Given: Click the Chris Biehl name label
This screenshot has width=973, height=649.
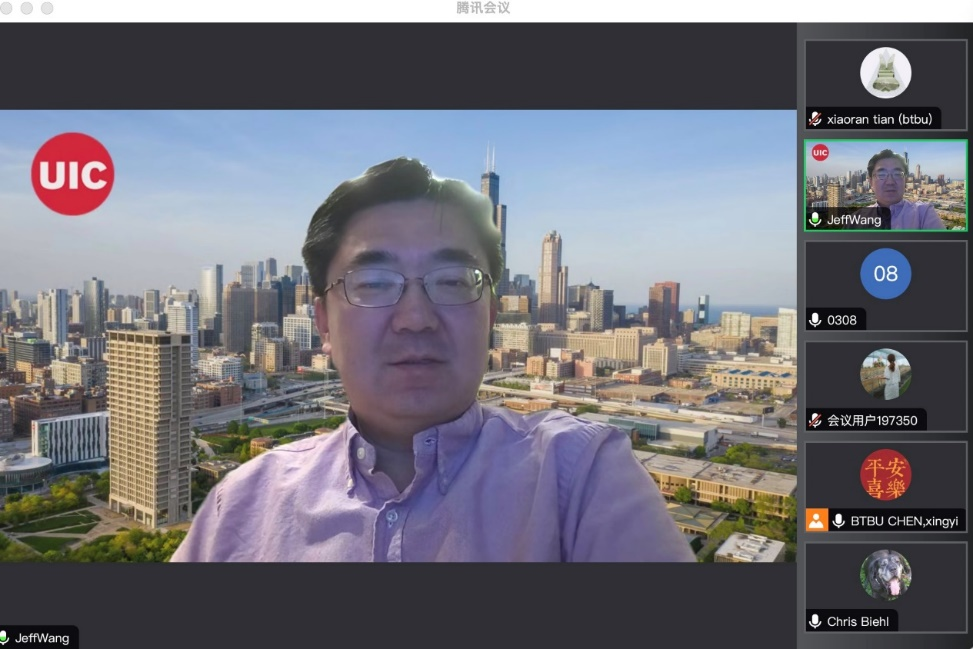Looking at the screenshot, I should pyautogui.click(x=857, y=622).
